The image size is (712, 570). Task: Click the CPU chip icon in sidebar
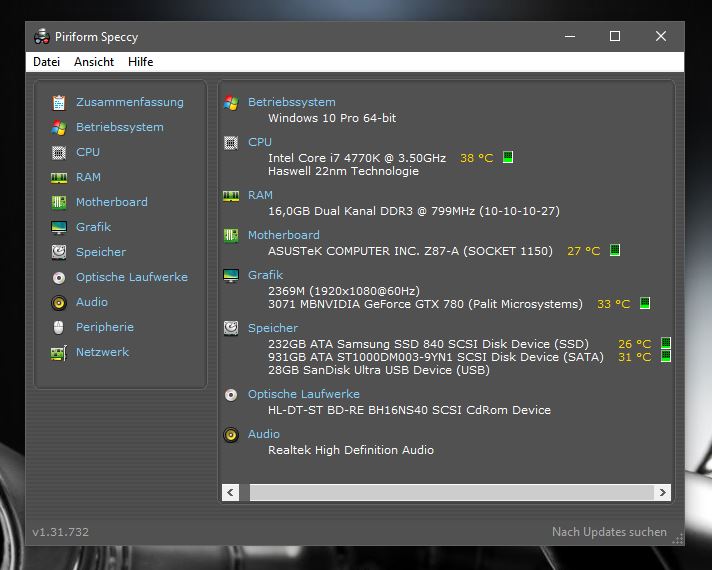pos(59,153)
